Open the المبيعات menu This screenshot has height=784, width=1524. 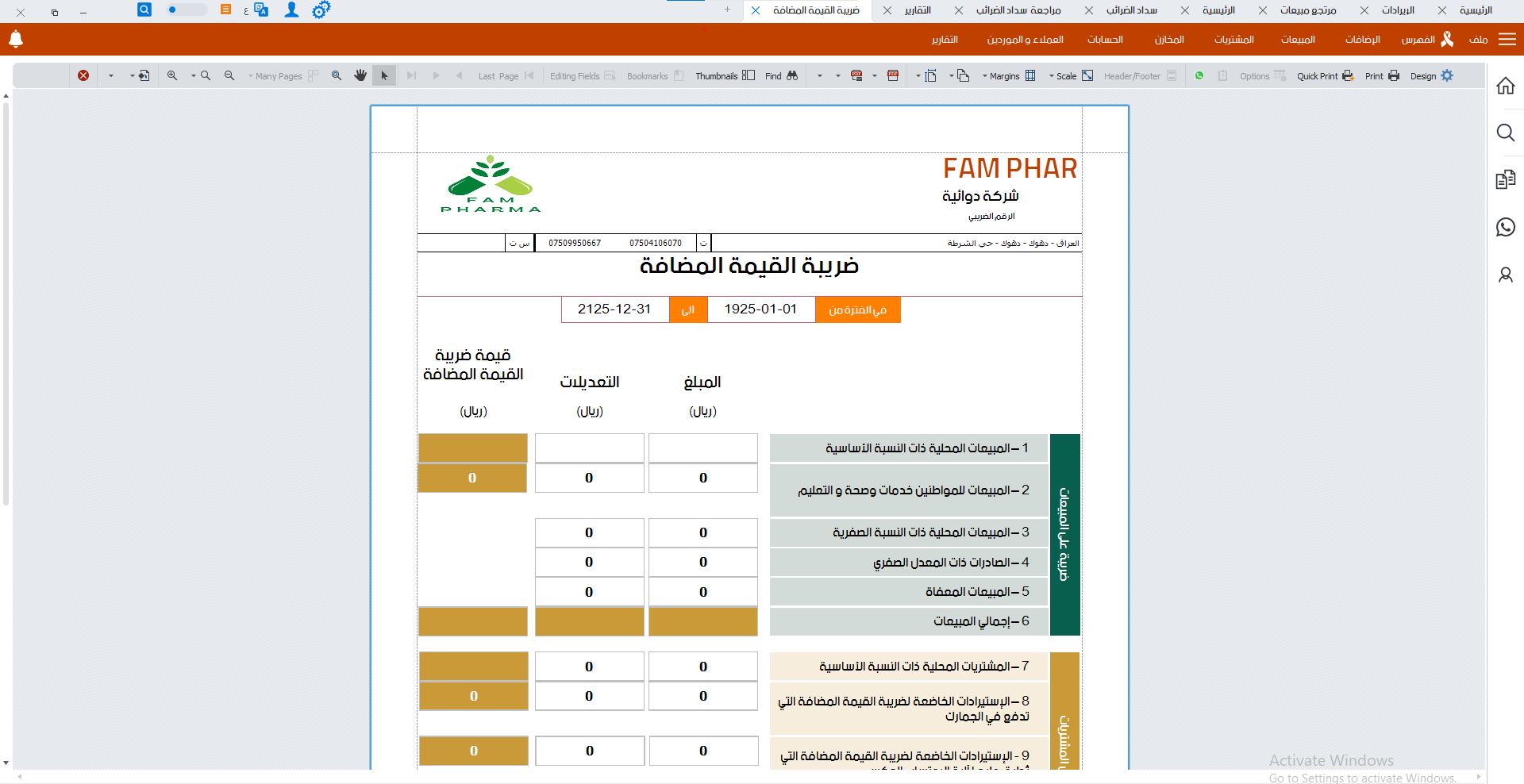pos(1298,39)
